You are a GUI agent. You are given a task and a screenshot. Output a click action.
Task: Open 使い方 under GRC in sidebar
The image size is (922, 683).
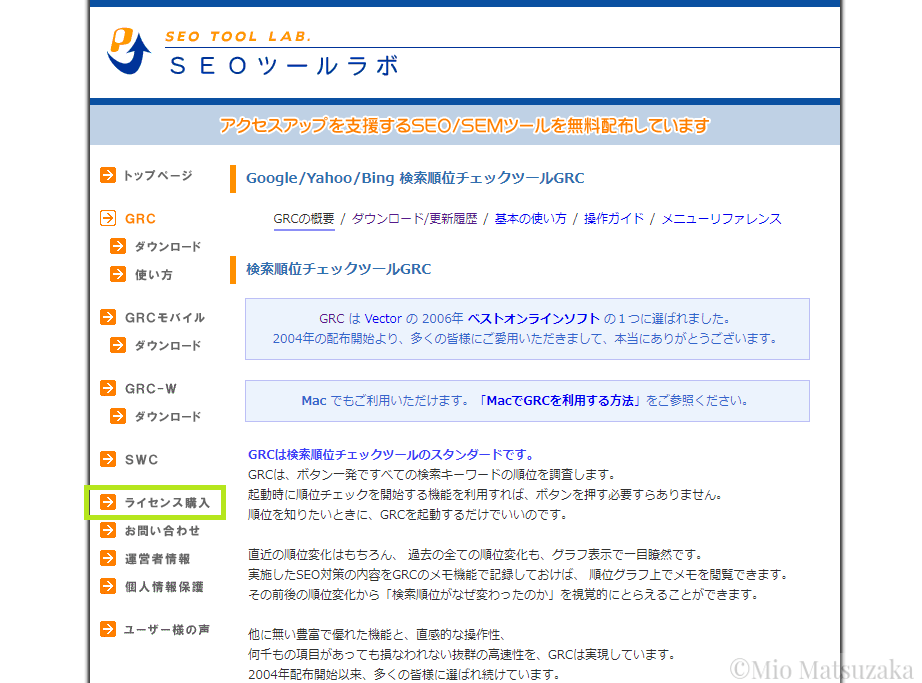tap(153, 274)
